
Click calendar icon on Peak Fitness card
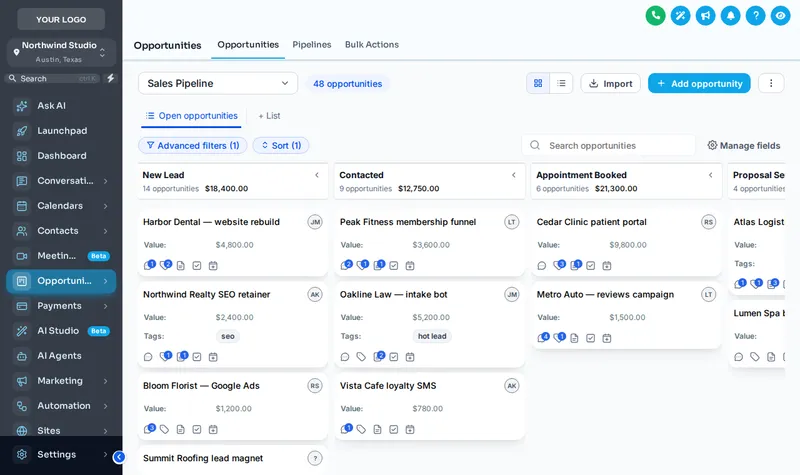click(x=410, y=266)
